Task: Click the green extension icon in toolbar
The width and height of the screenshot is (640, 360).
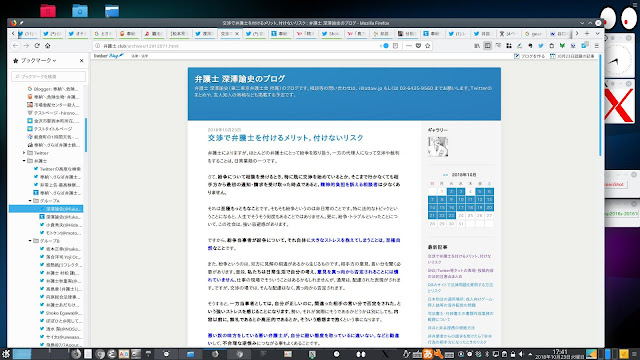Action: (x=562, y=46)
